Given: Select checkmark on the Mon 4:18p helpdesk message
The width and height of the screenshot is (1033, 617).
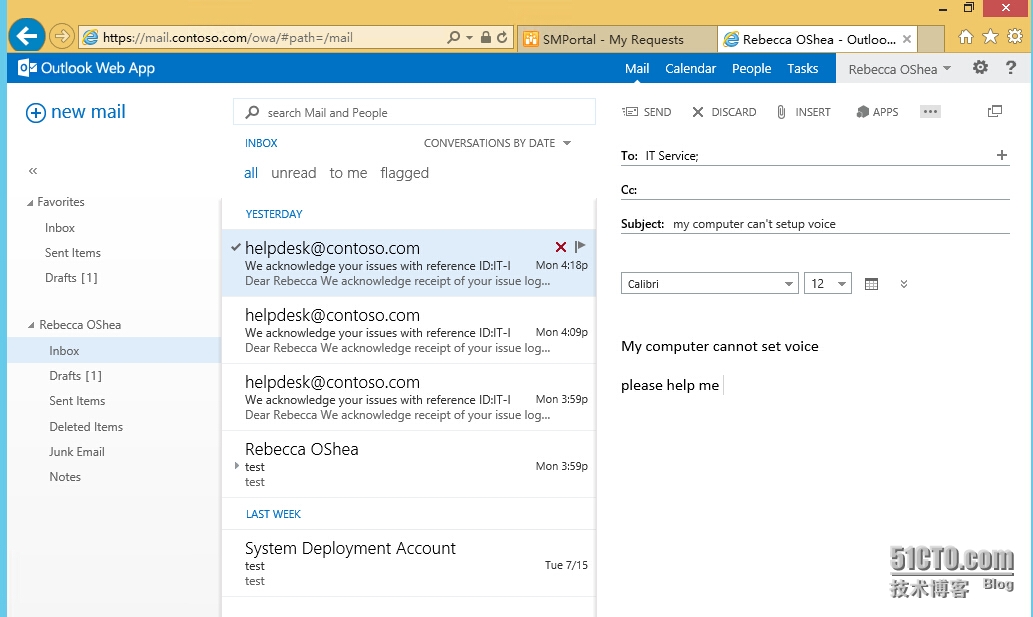Looking at the screenshot, I should [x=236, y=247].
